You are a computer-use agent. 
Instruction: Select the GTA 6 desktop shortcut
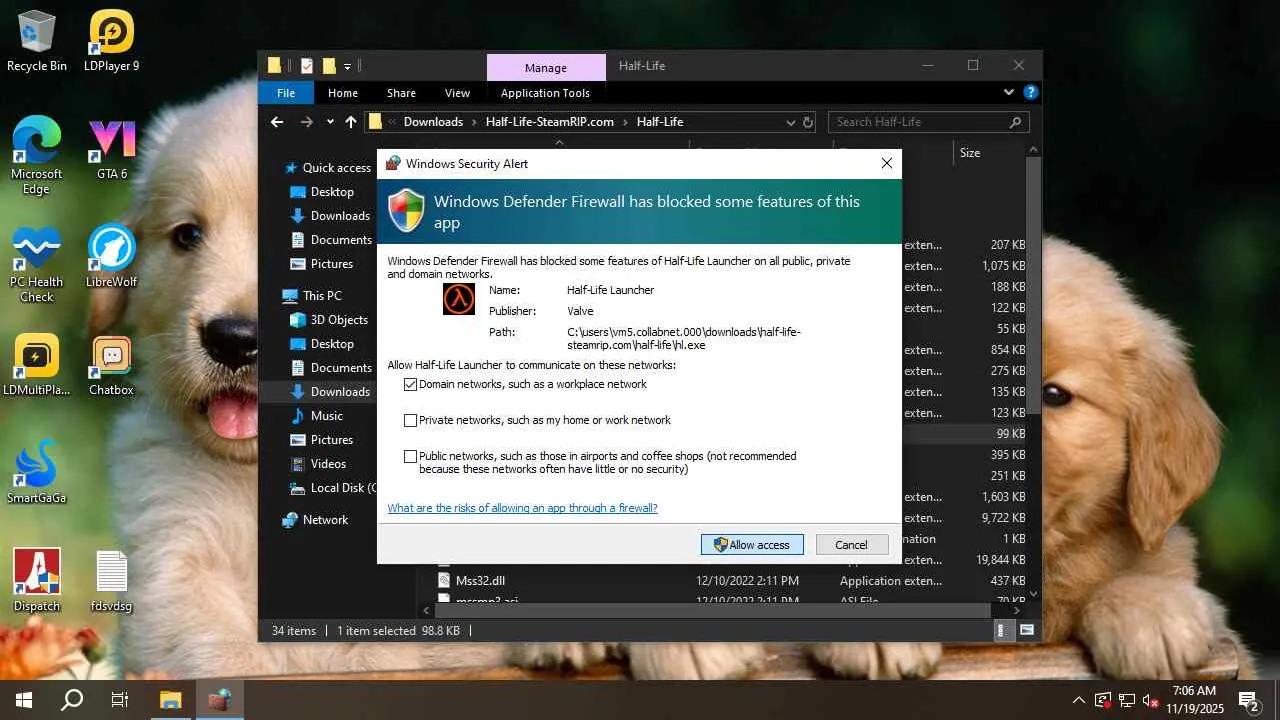pyautogui.click(x=112, y=149)
